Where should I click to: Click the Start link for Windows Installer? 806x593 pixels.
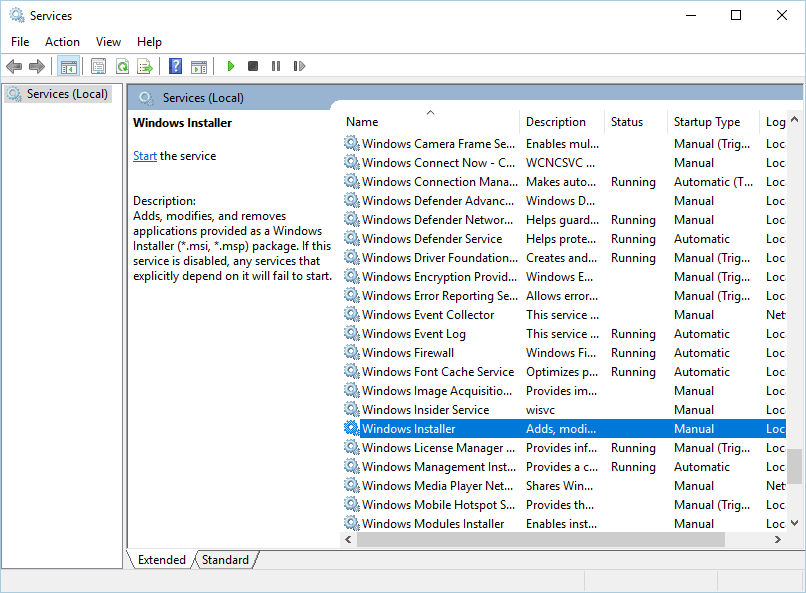point(145,156)
